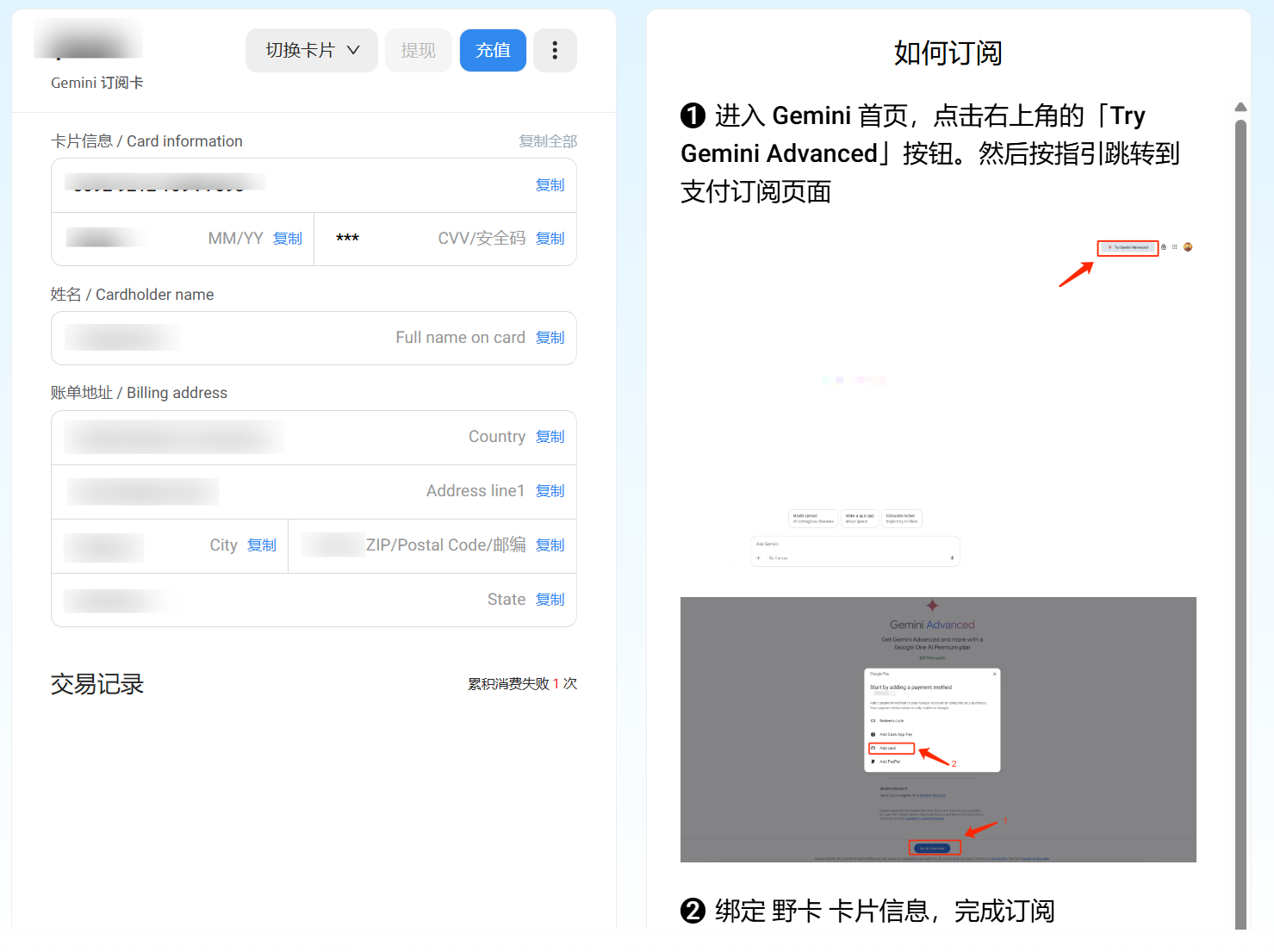The image size is (1274, 952).
Task: Copy the State field
Action: 550,600
